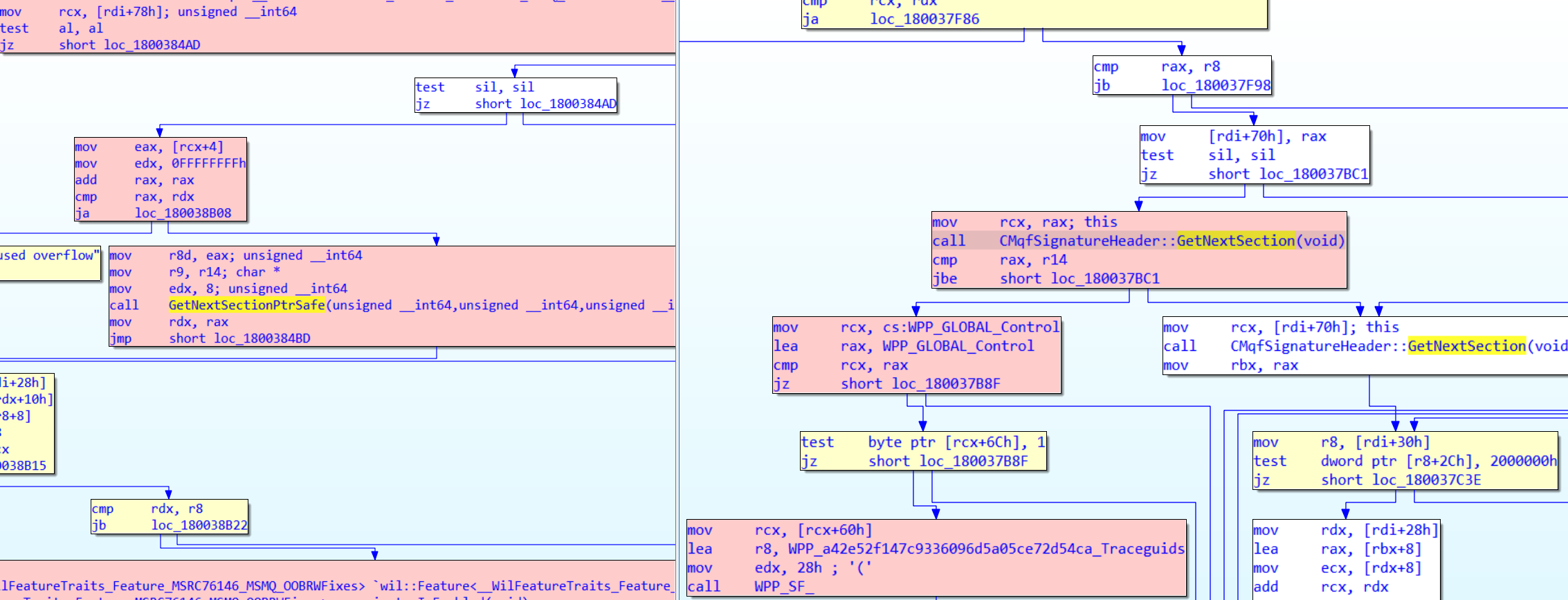
Task: Select 'mov eax, [rcx+4]' instruction
Action: pos(149,147)
